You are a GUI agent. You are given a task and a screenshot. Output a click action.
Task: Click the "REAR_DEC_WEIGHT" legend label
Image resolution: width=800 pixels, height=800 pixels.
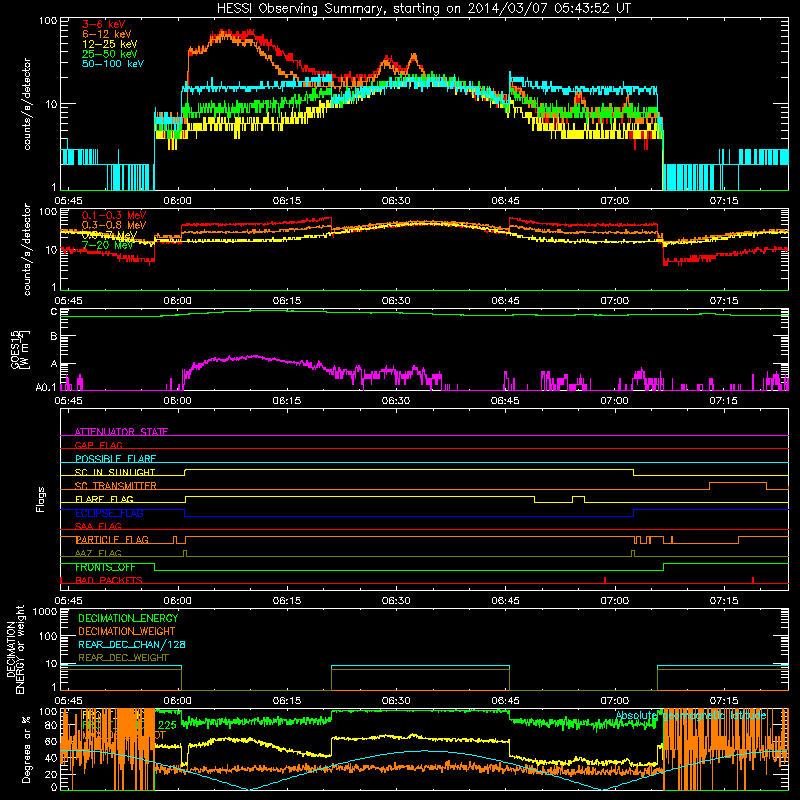pos(123,658)
